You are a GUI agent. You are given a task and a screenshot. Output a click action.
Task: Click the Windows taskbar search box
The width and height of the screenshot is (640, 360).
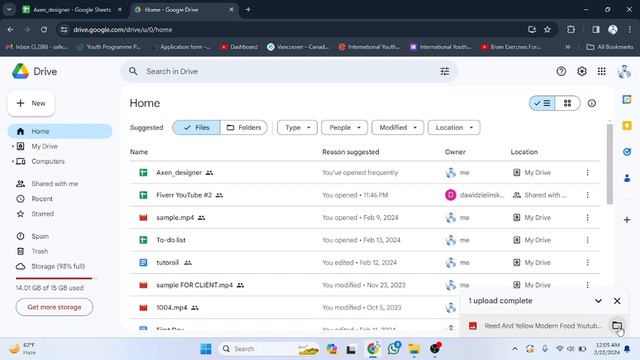coord(269,349)
